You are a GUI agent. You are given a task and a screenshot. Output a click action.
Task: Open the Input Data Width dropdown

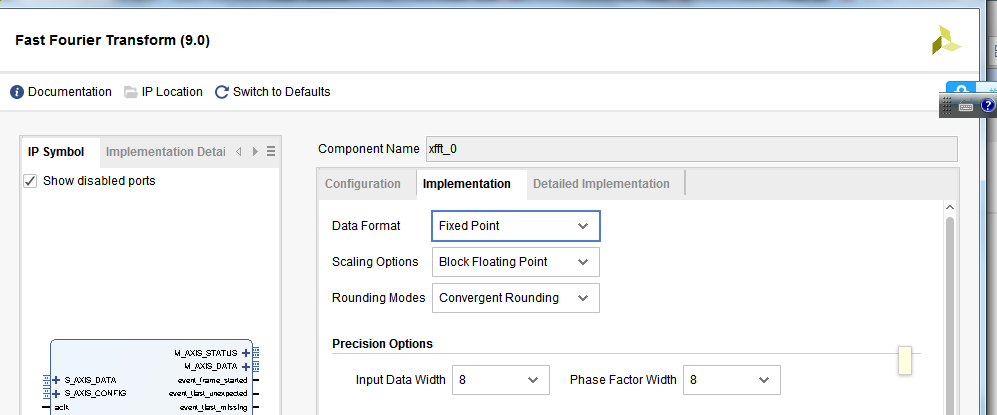coord(501,380)
